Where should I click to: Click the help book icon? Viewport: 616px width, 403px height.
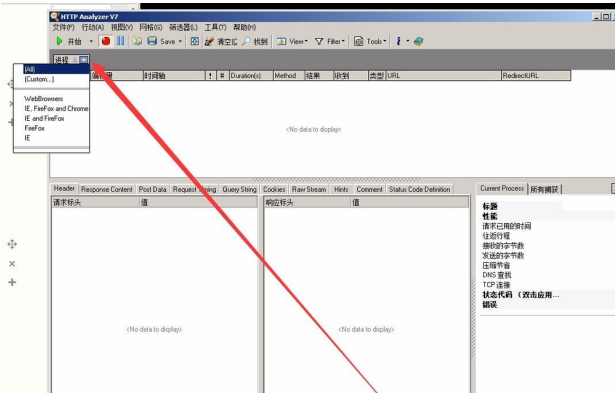click(x=418, y=41)
